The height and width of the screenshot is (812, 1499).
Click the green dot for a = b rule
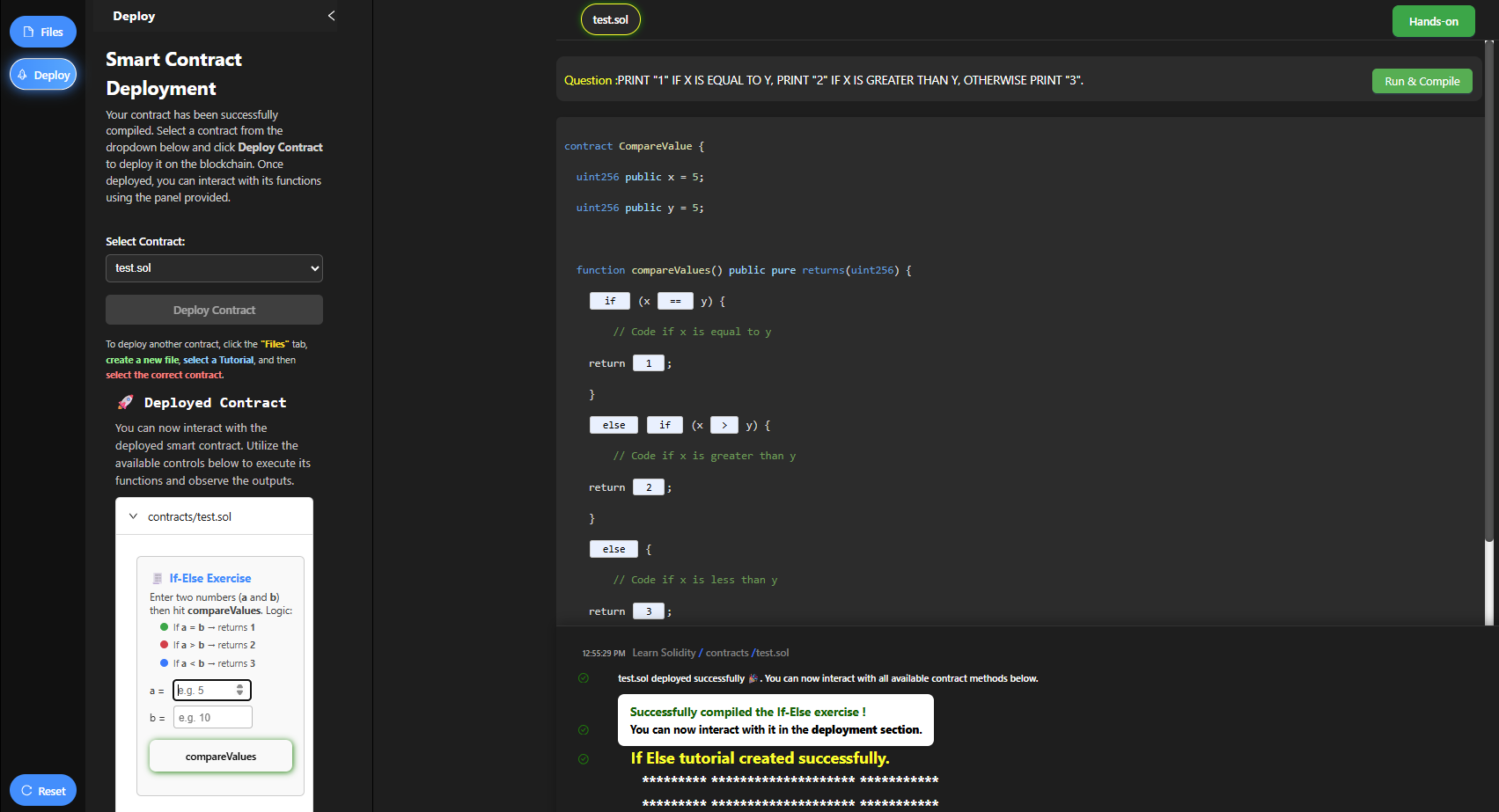[164, 627]
